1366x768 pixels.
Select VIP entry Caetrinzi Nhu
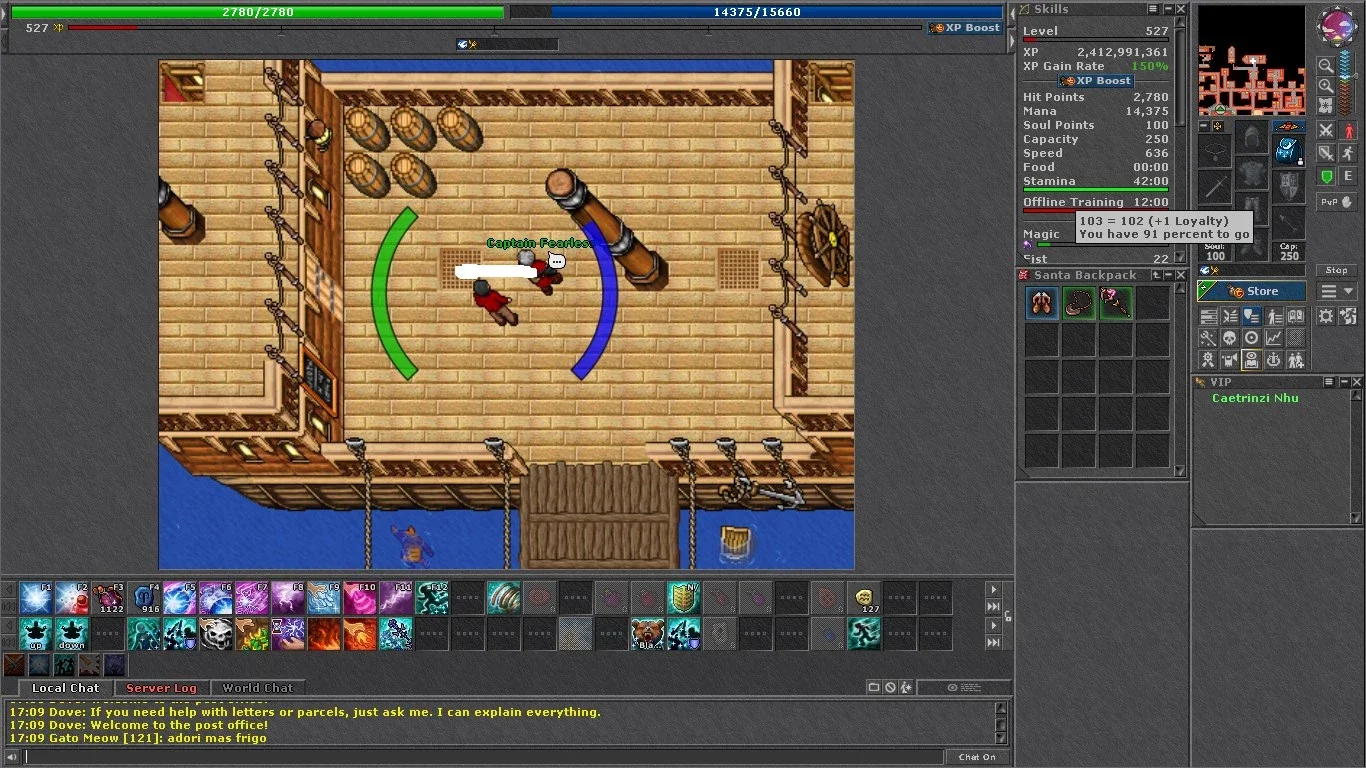tap(1255, 398)
